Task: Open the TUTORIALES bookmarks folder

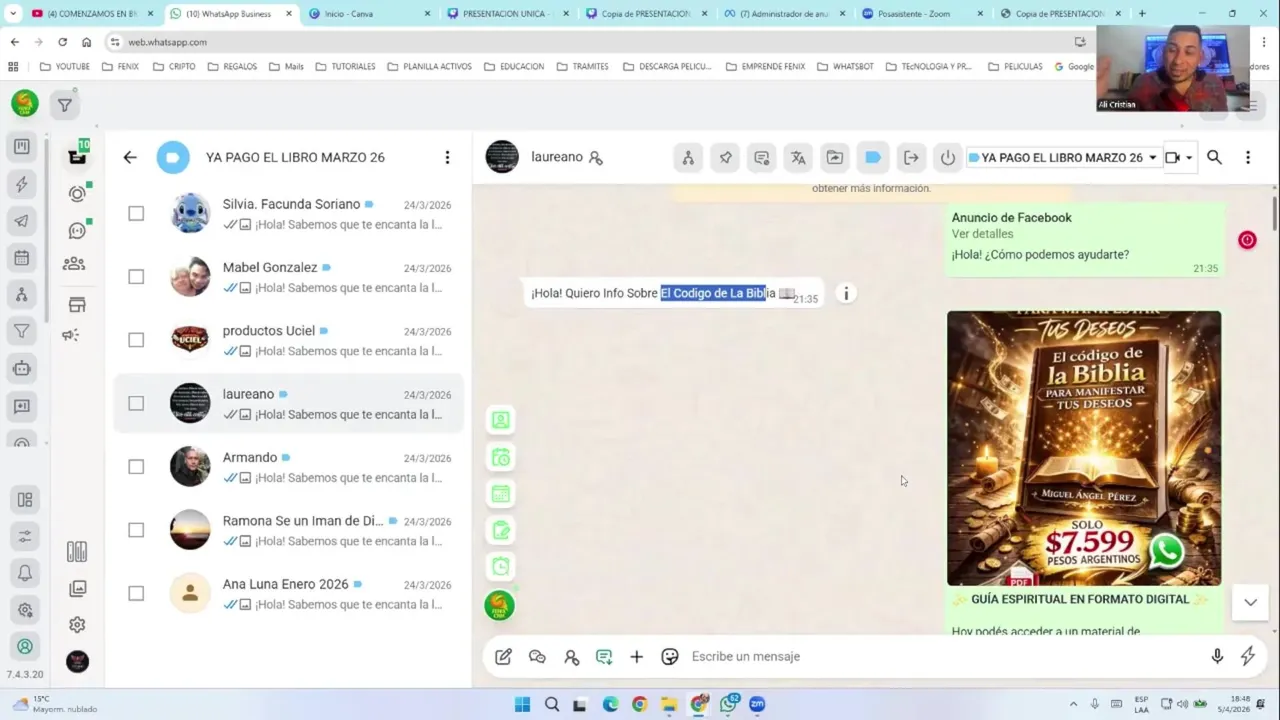Action: click(x=345, y=66)
